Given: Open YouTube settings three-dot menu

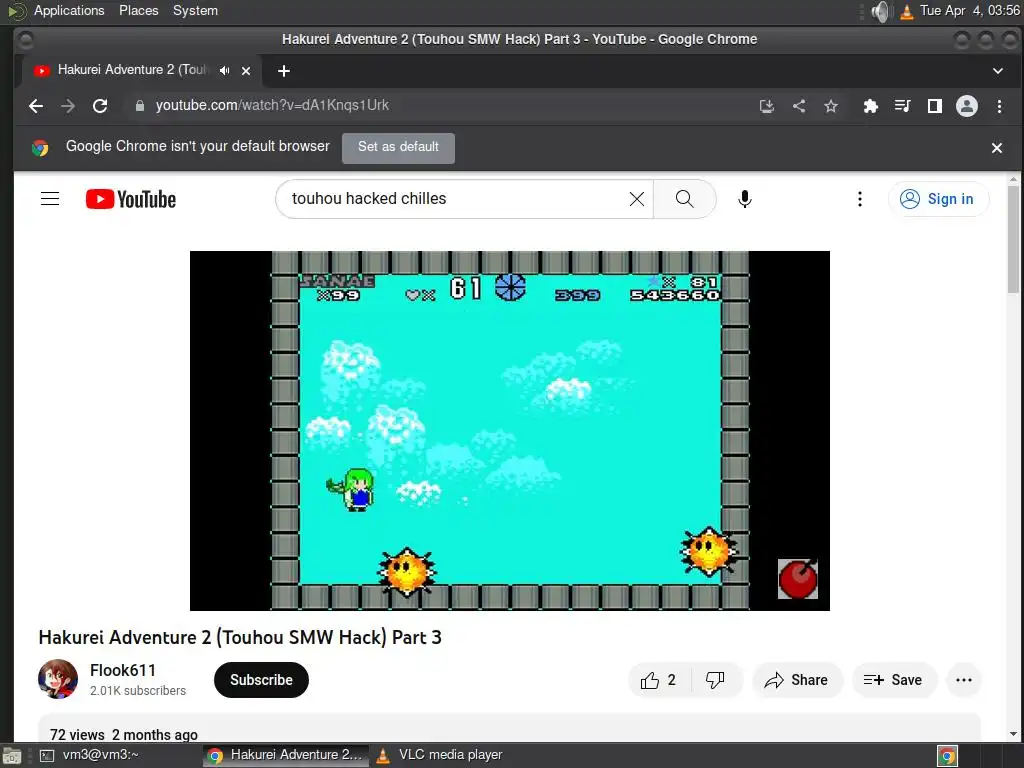Looking at the screenshot, I should (x=859, y=199).
